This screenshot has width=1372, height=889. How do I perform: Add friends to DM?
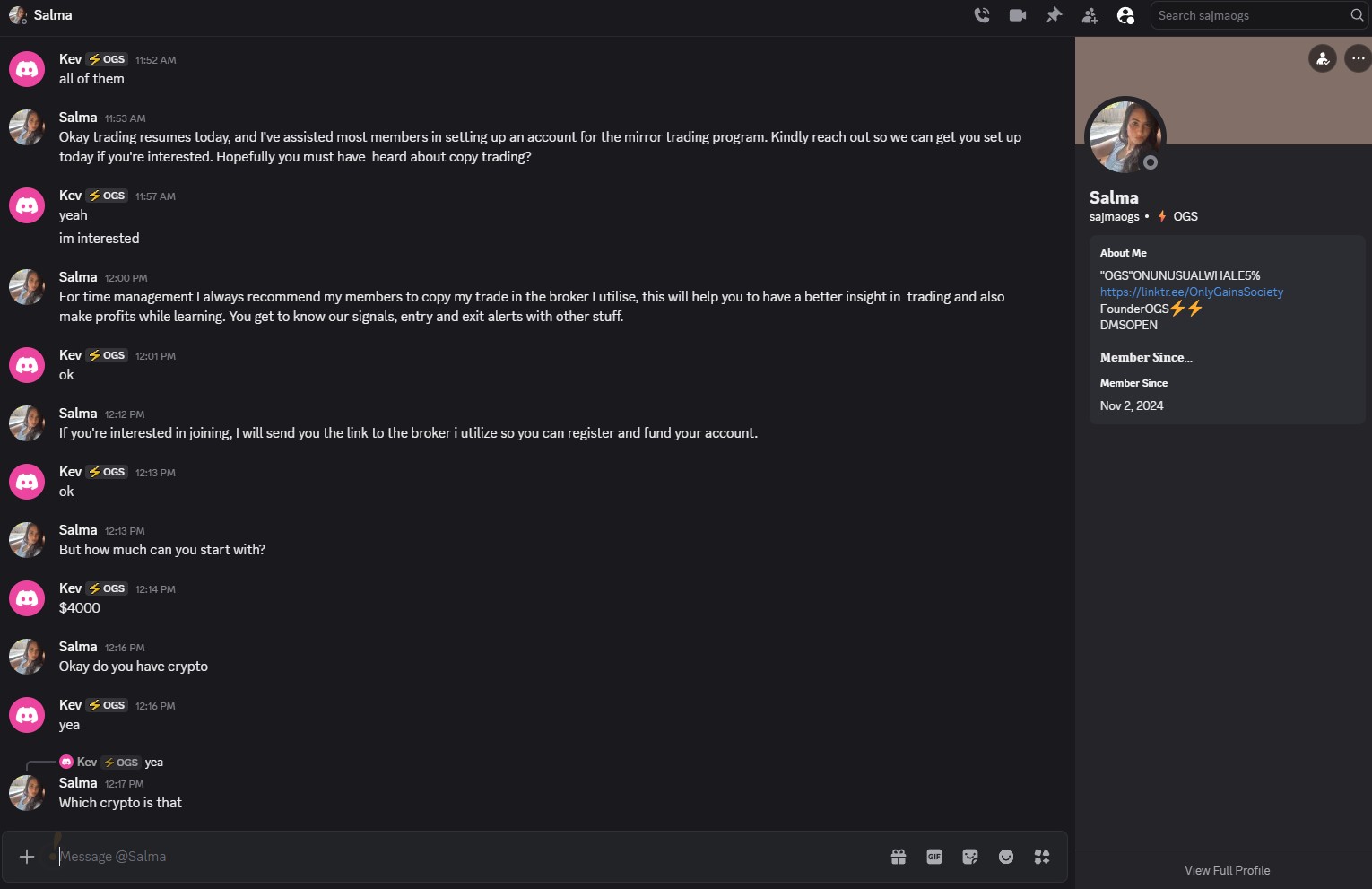coord(1090,15)
